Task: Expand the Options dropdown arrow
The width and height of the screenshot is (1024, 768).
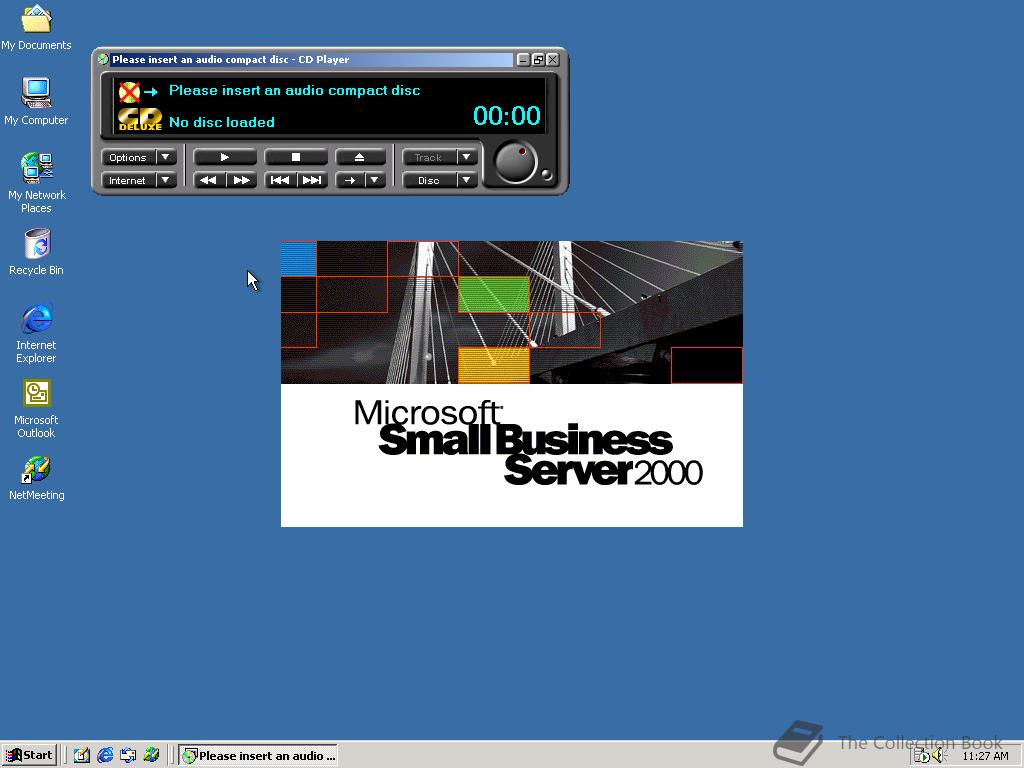Action: (166, 157)
